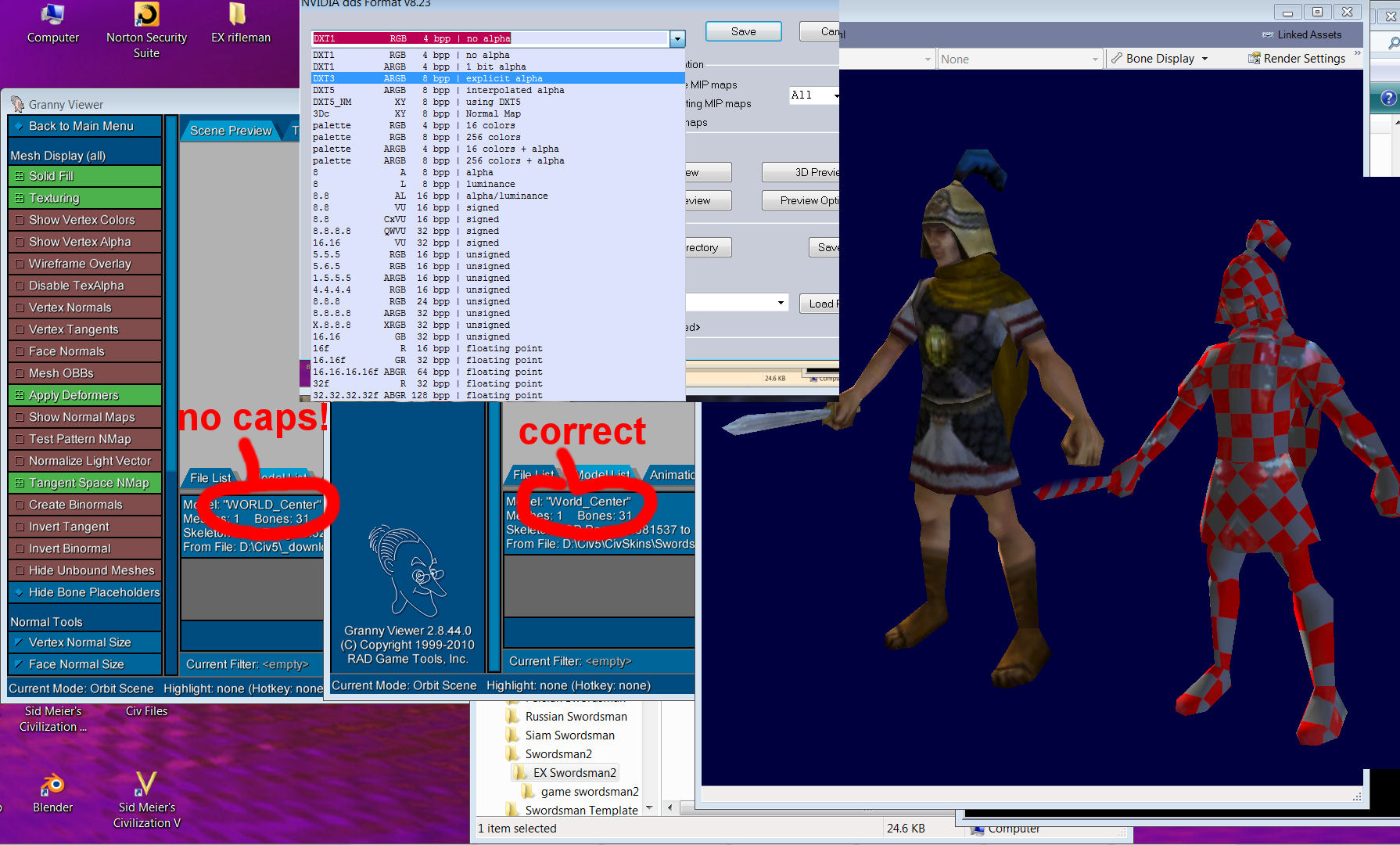1400x845 pixels.
Task: Open Animation tab in right viewer
Action: click(670, 475)
